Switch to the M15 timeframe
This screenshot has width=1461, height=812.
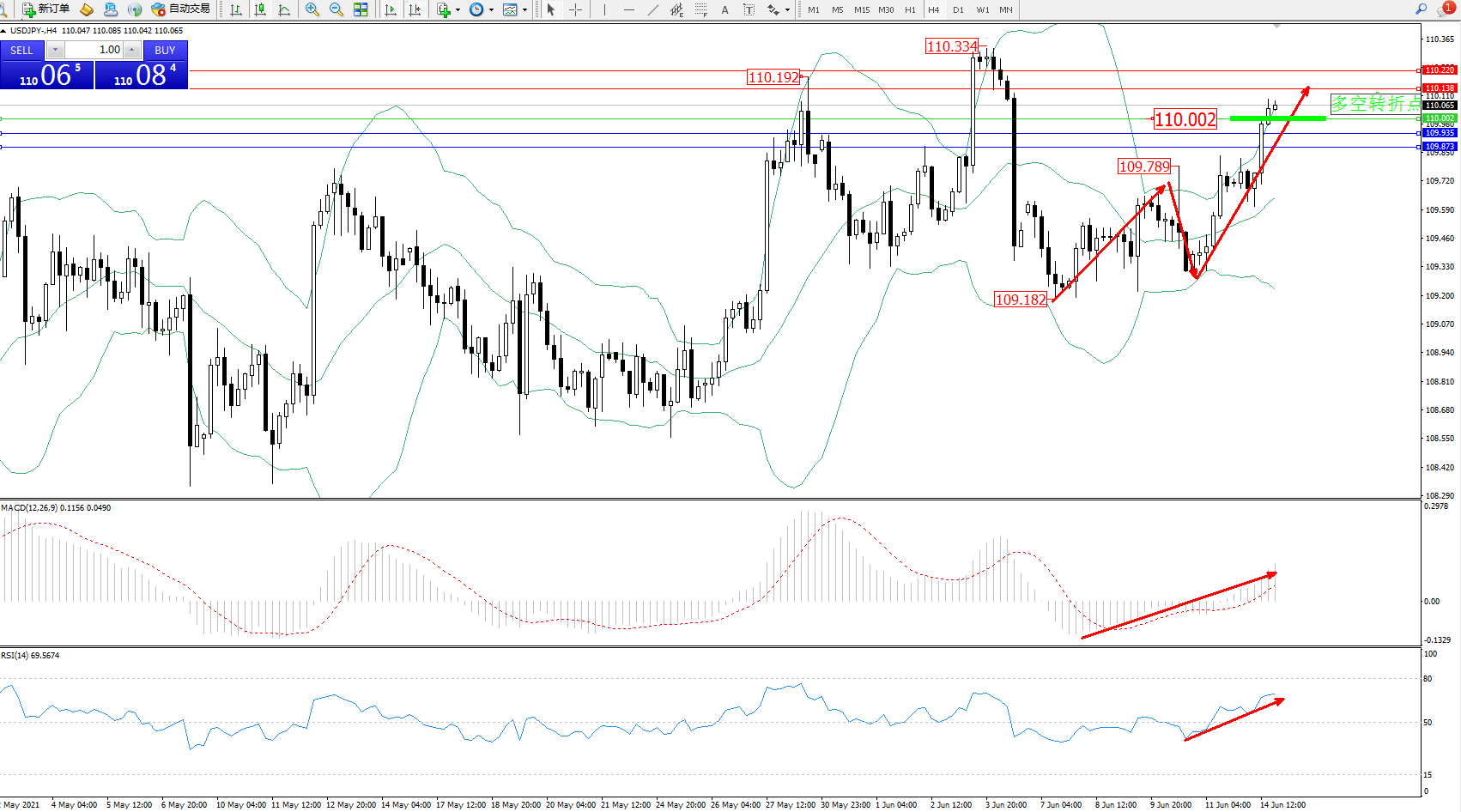(861, 9)
